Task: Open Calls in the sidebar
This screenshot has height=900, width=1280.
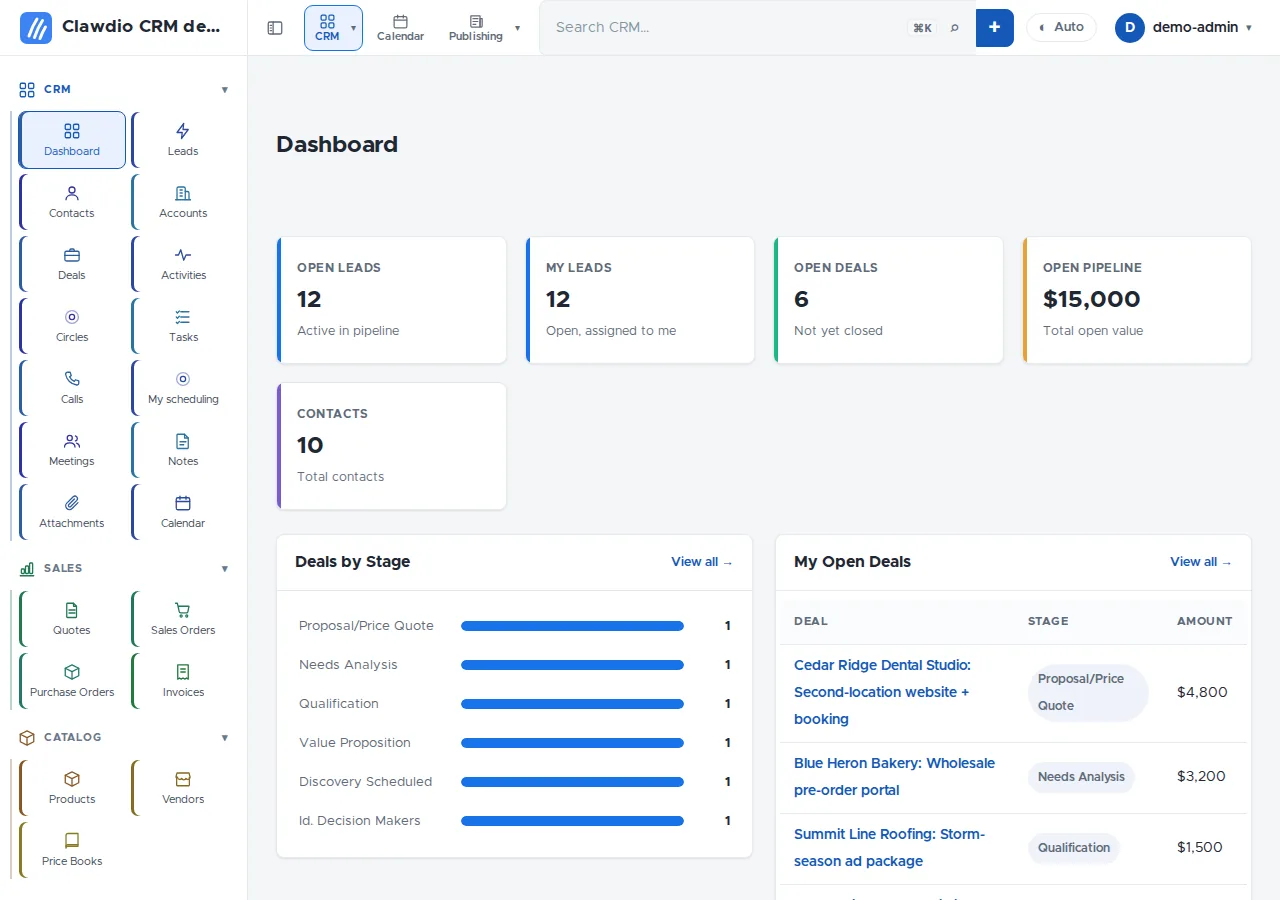Action: click(x=72, y=388)
